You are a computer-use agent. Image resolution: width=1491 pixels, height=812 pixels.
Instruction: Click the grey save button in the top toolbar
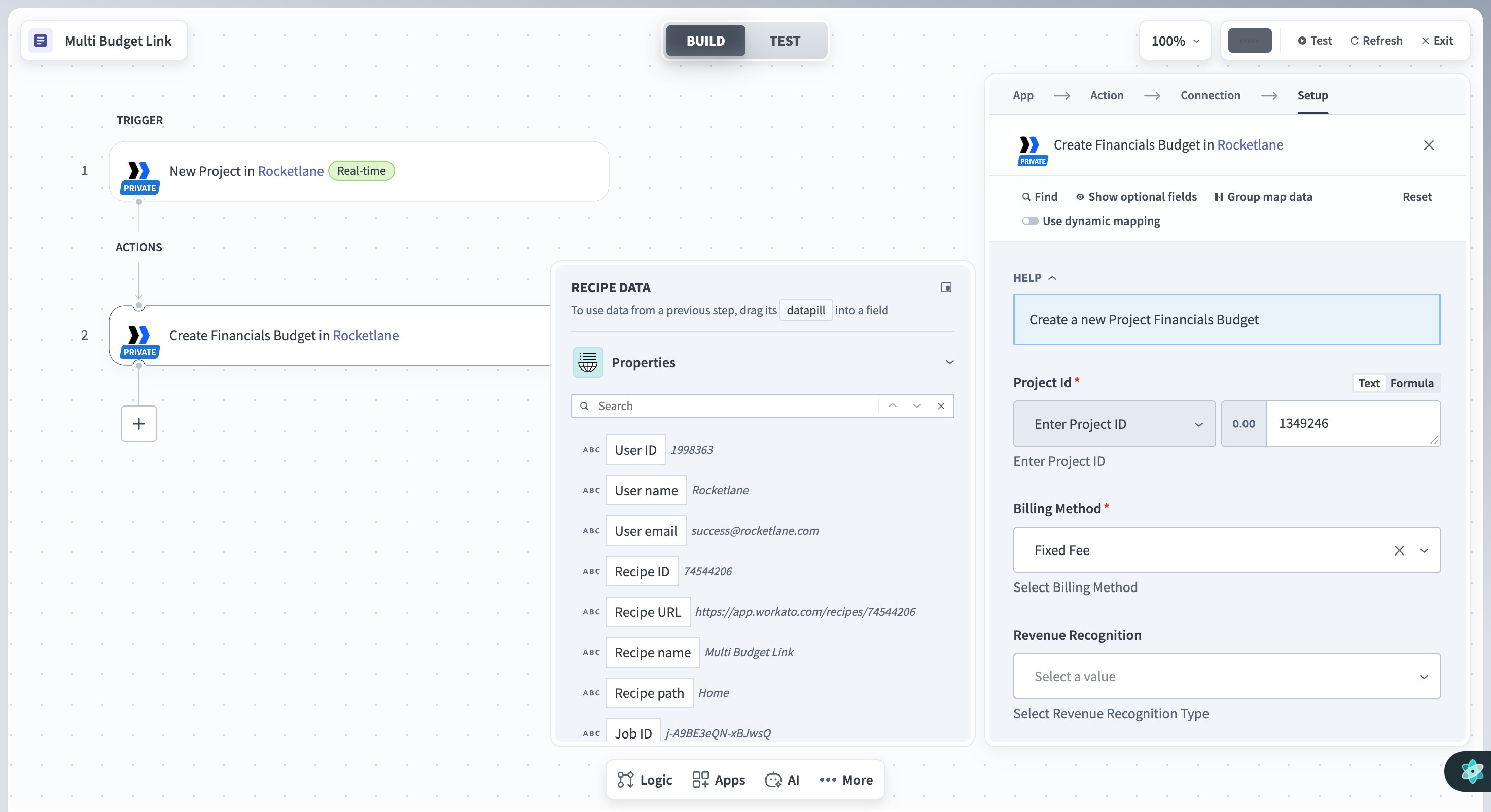pyautogui.click(x=1249, y=41)
